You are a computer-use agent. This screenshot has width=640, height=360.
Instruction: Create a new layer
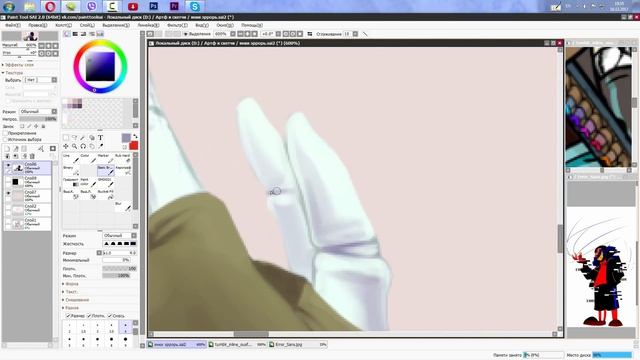pos(7,149)
